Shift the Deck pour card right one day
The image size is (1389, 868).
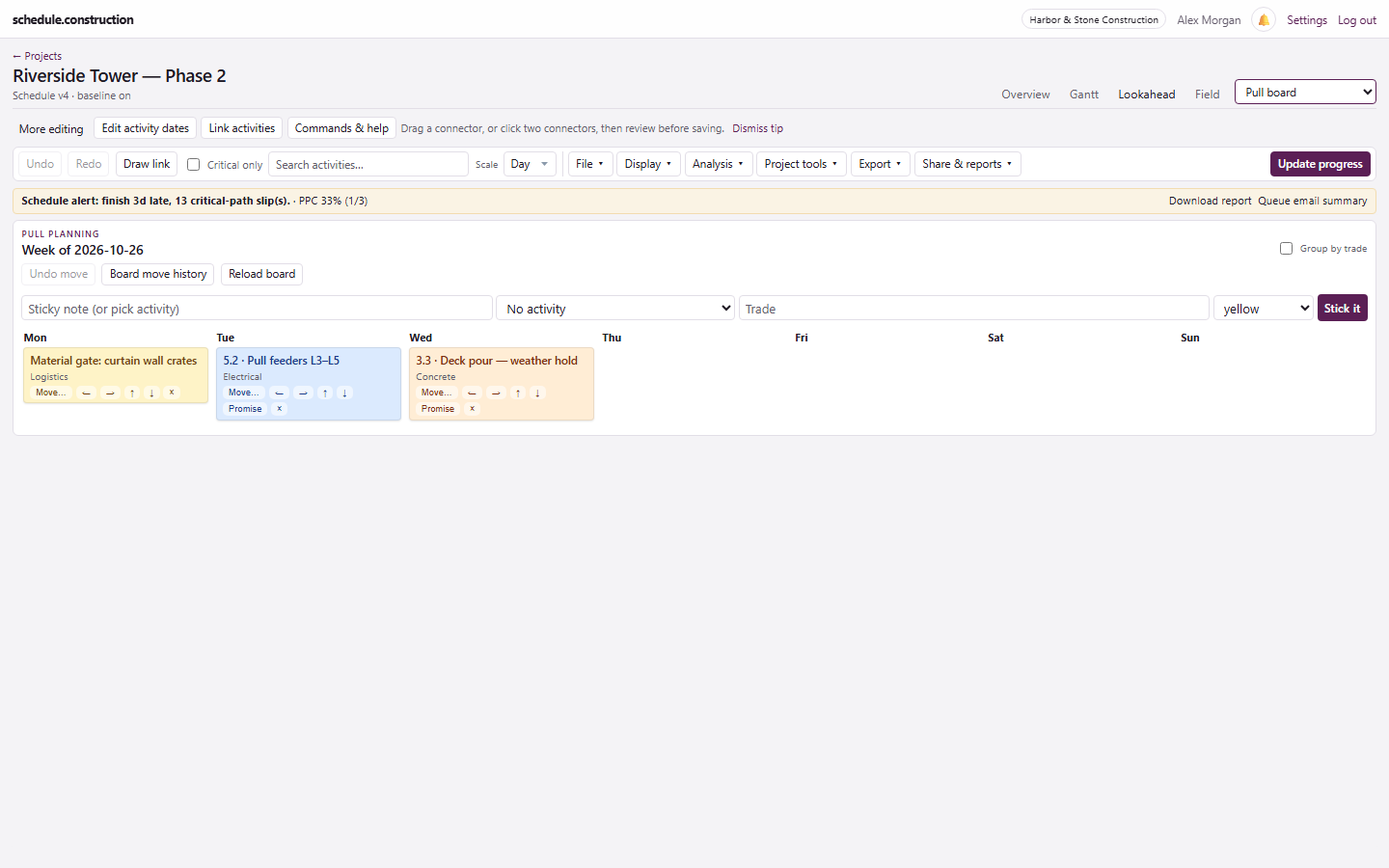pos(496,393)
